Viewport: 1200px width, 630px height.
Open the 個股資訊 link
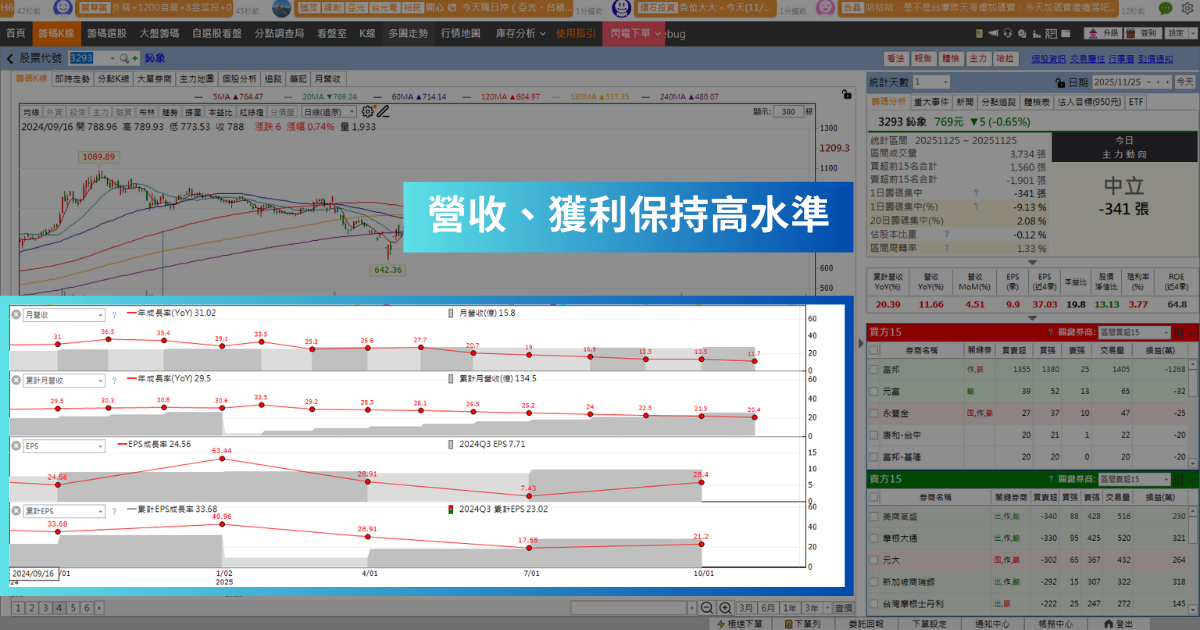click(1048, 61)
